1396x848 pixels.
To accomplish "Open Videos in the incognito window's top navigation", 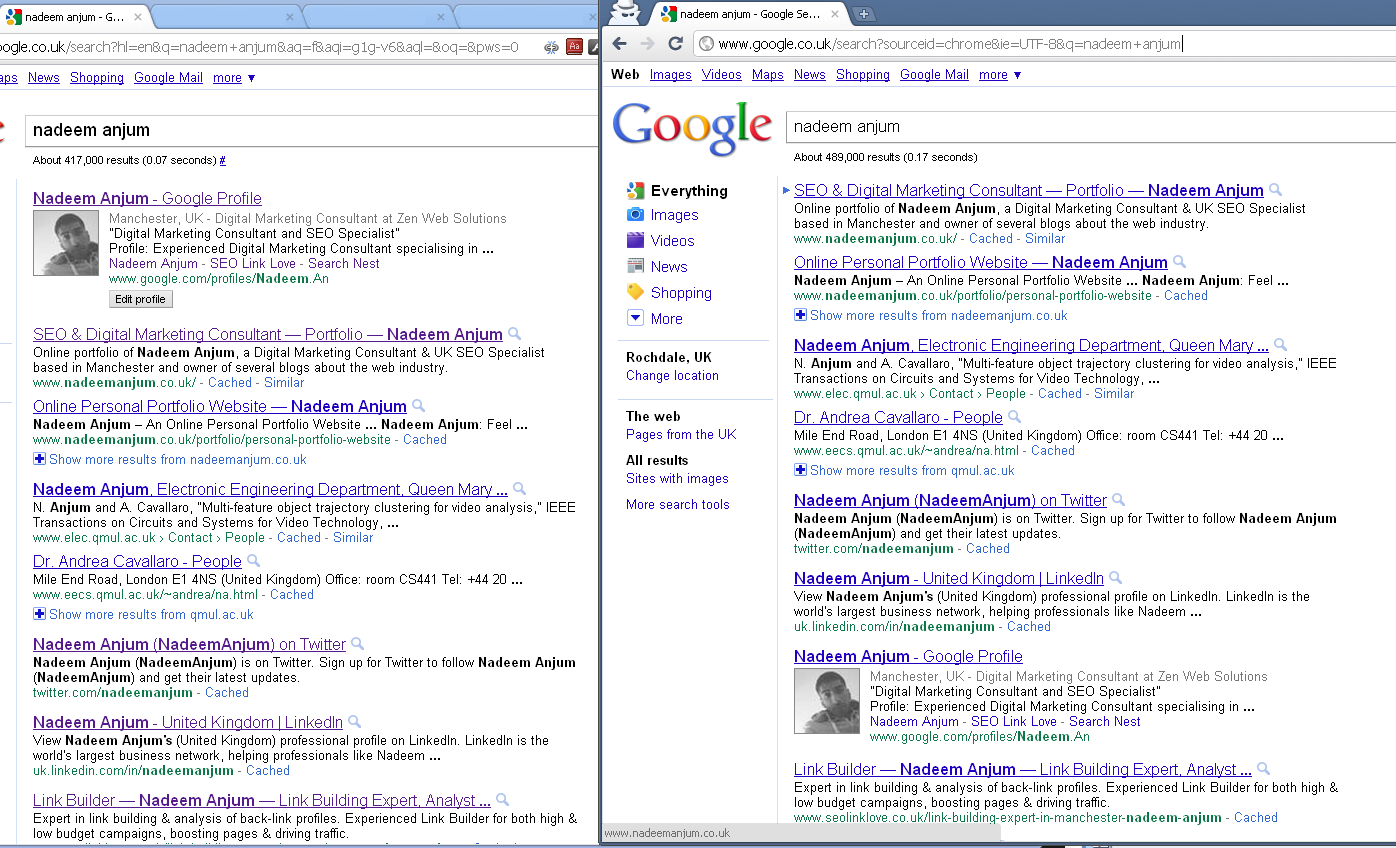I will point(722,75).
